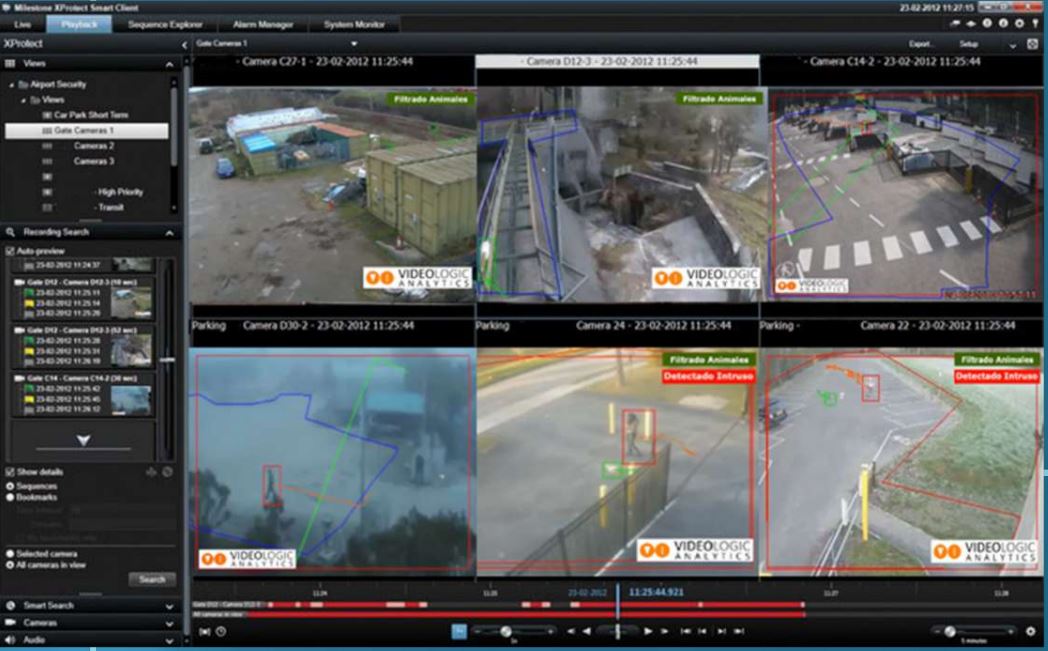1048x651 pixels.
Task: Toggle full screen view icon
Action: point(1033,44)
